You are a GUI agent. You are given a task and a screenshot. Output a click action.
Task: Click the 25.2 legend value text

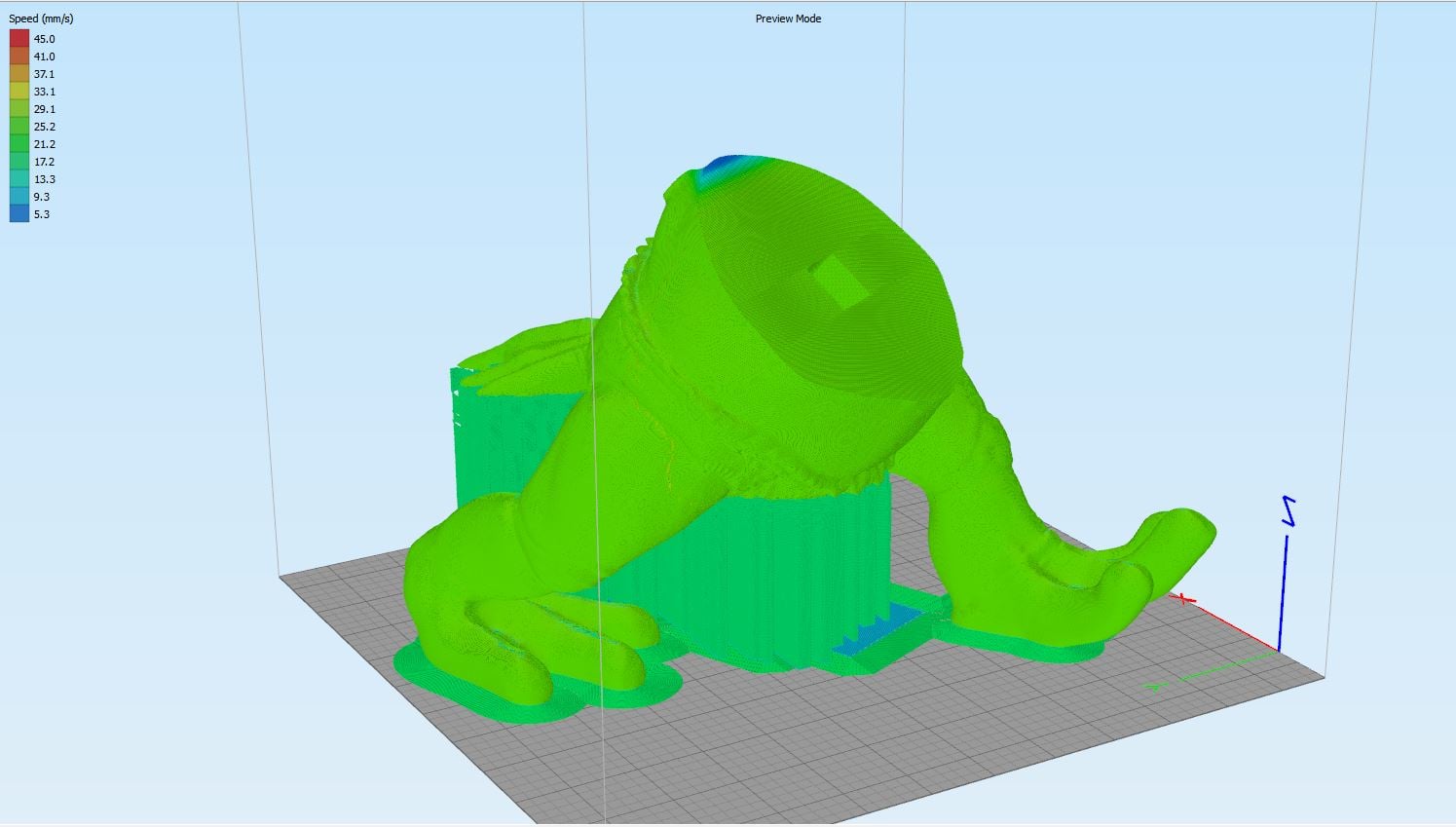point(44,127)
